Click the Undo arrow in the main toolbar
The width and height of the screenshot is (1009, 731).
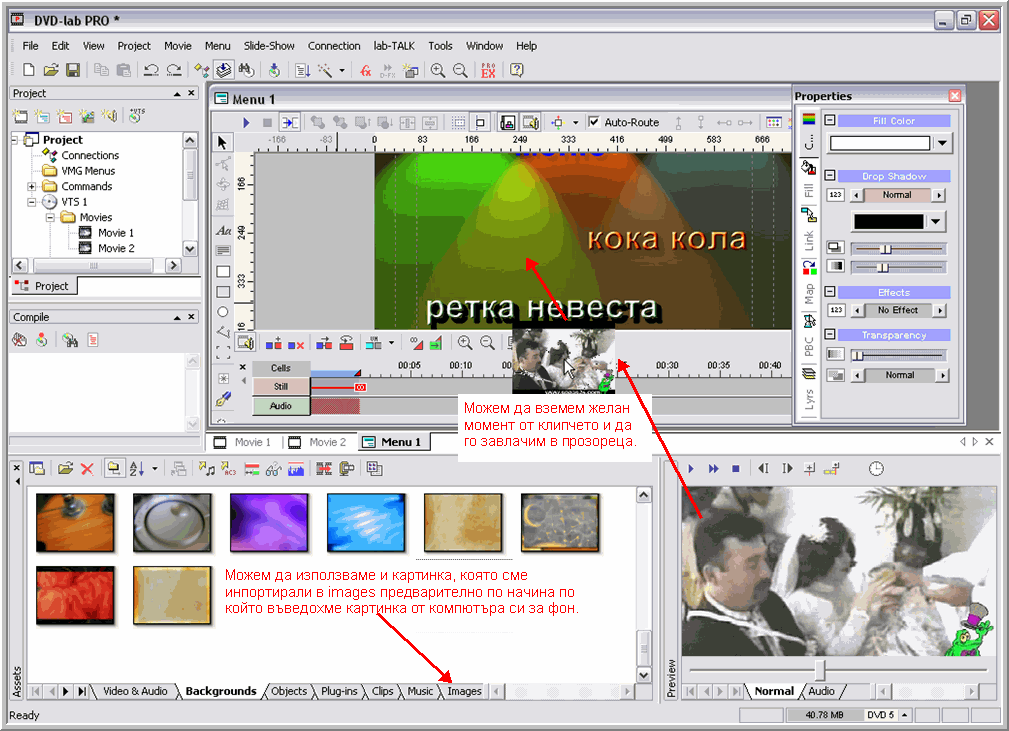(151, 70)
